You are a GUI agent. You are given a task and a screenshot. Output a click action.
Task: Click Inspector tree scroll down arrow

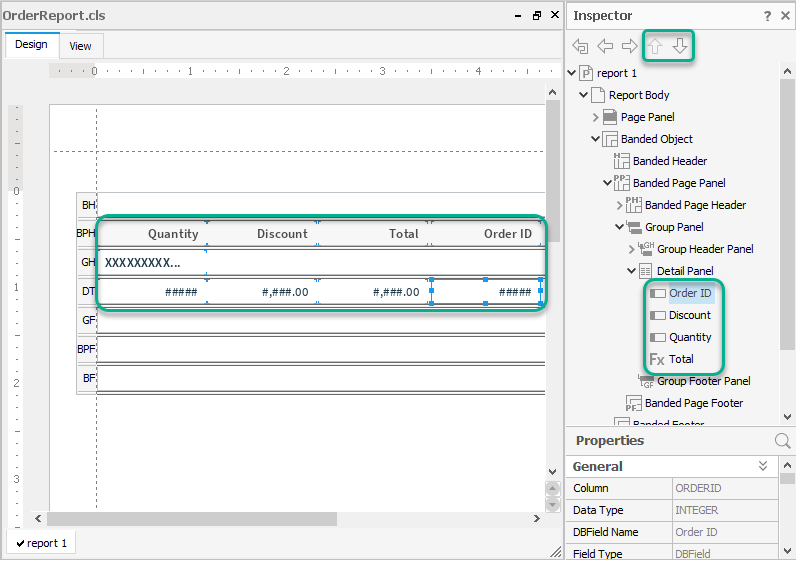click(x=787, y=417)
